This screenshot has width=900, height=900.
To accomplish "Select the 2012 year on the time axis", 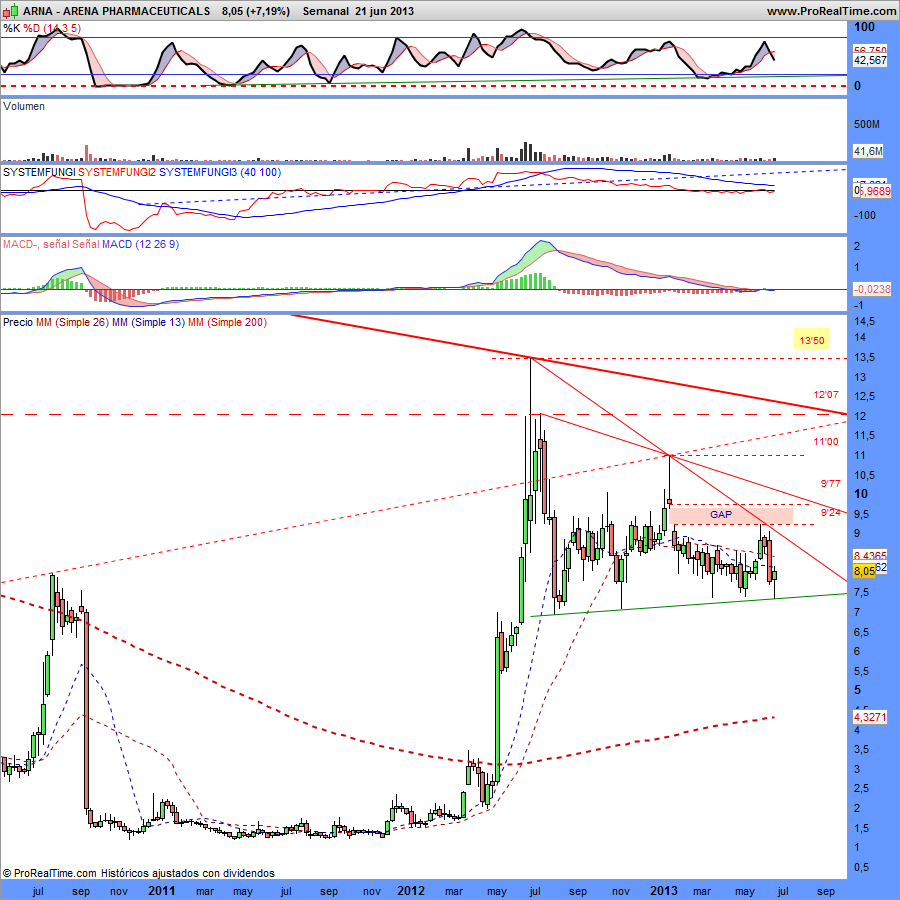I will click(x=410, y=891).
